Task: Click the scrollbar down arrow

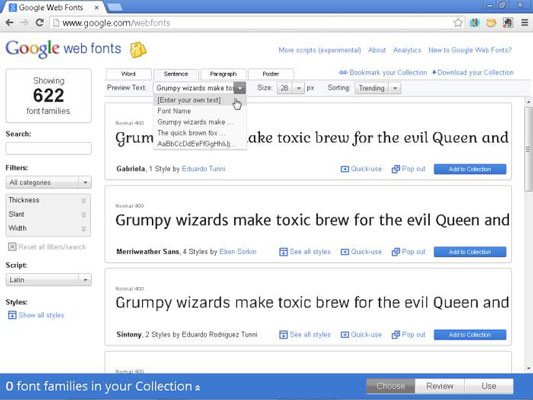Action: (x=528, y=368)
